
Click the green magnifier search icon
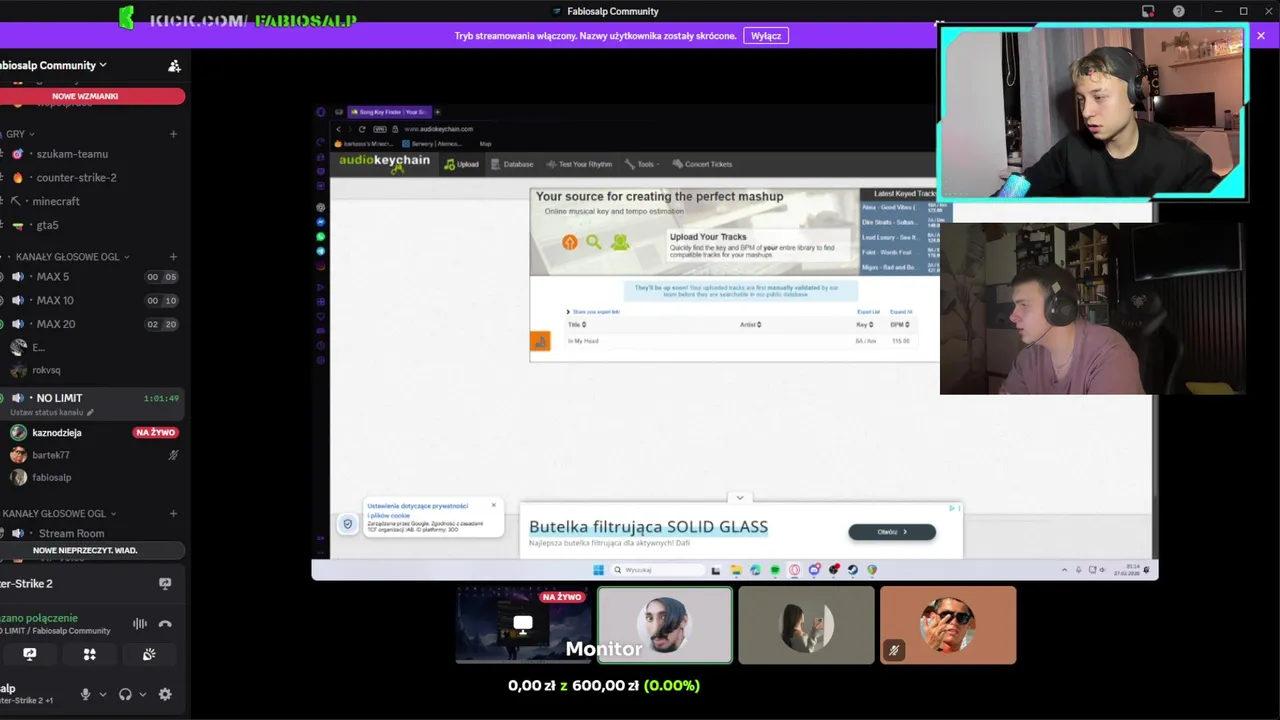click(x=594, y=242)
